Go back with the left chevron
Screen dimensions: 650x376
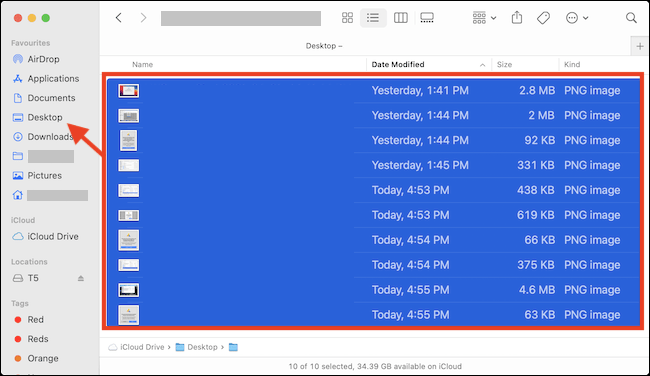pos(119,18)
